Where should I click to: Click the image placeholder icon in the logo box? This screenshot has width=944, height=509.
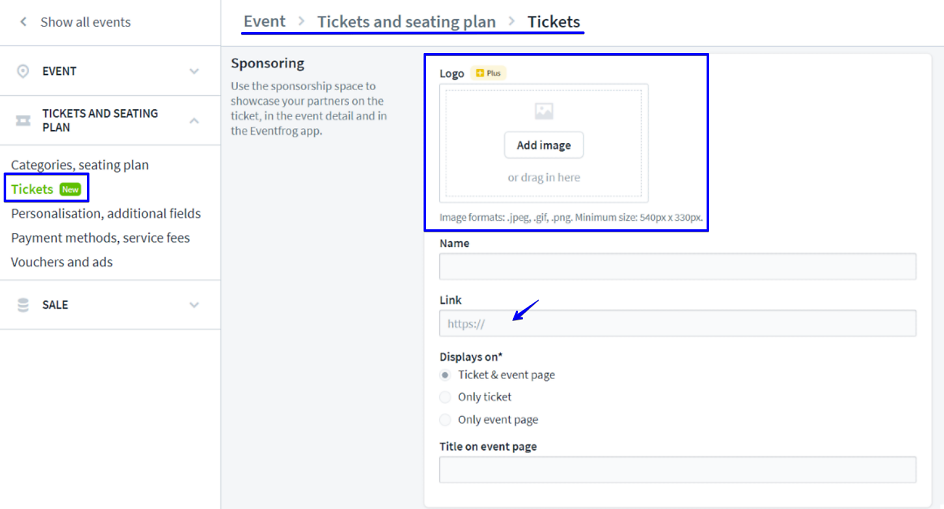(x=544, y=112)
